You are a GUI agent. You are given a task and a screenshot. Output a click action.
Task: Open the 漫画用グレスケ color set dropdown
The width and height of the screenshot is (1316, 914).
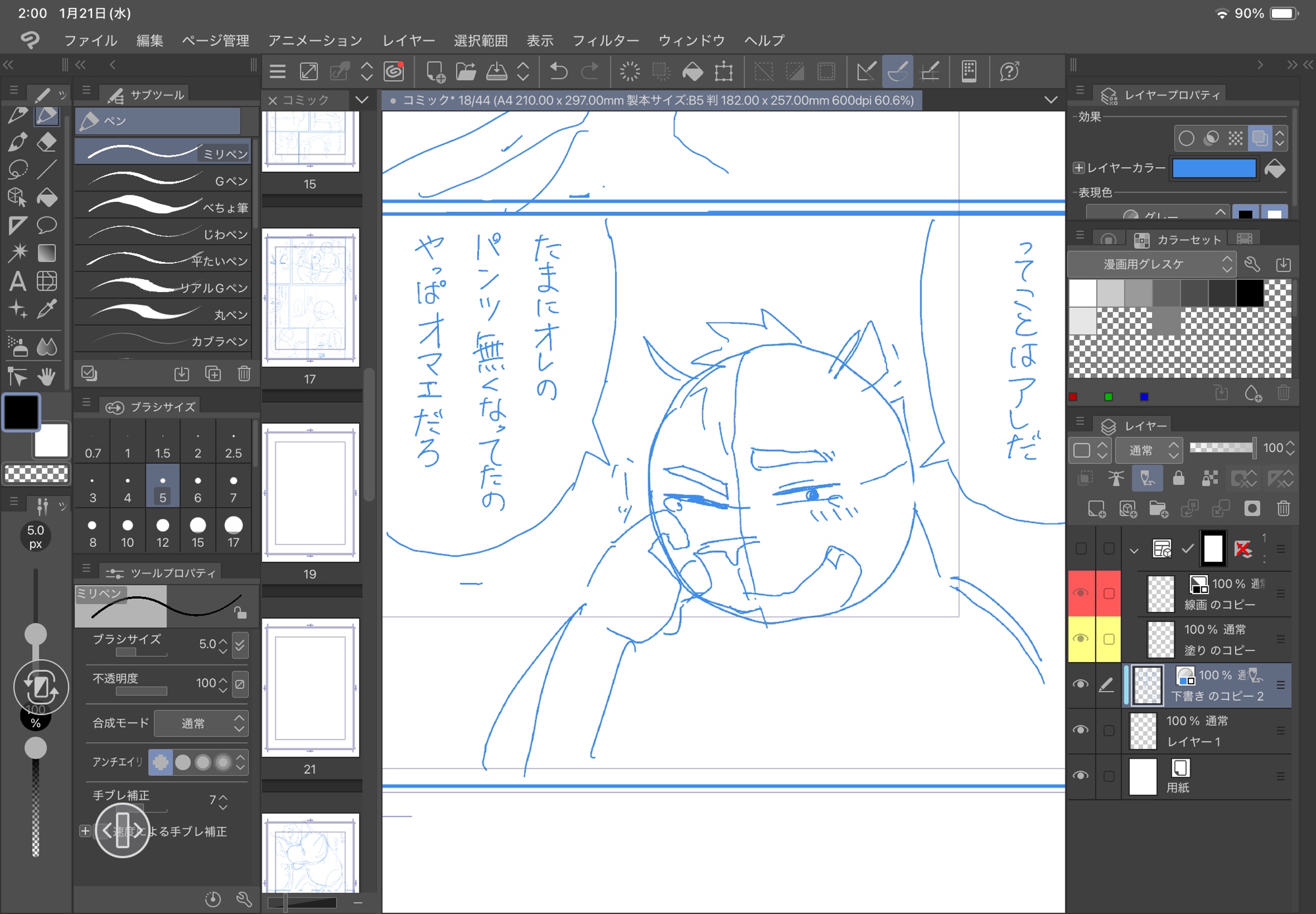[x=1151, y=265]
